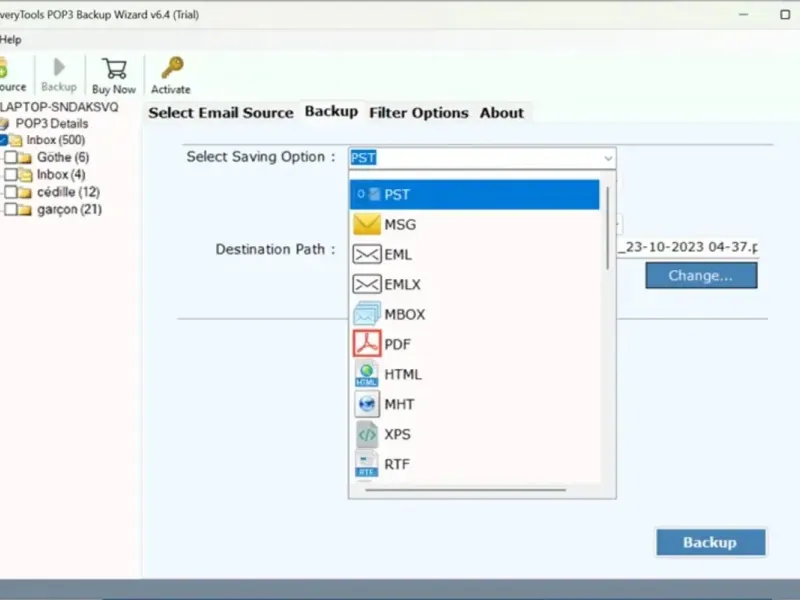This screenshot has width=800, height=600.
Task: Click the Gothe folder icon
Action: pyautogui.click(x=24, y=158)
